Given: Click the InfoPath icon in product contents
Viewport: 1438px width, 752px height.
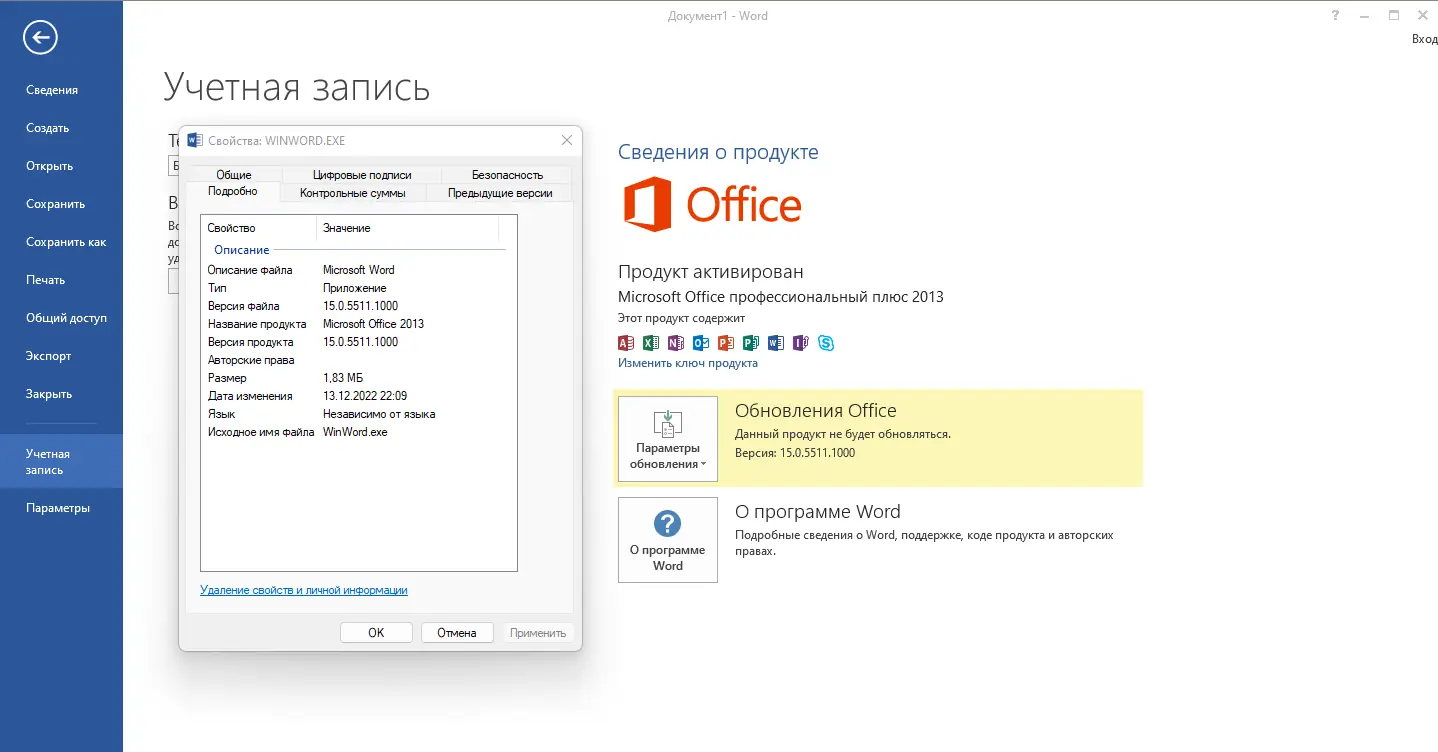Looking at the screenshot, I should pos(800,343).
